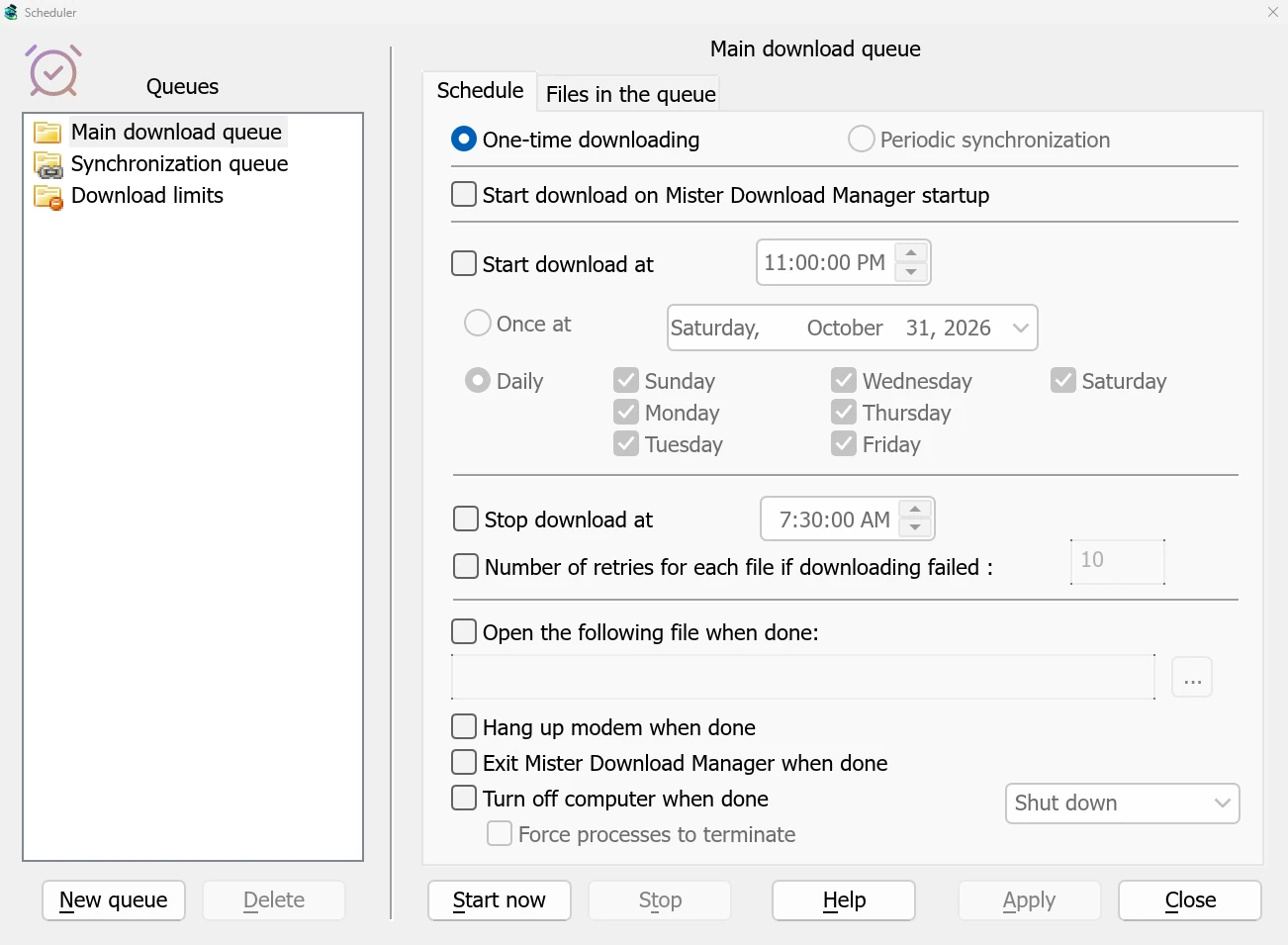The width and height of the screenshot is (1288, 945).
Task: Increase start download time with up arrow
Action: pos(911,252)
